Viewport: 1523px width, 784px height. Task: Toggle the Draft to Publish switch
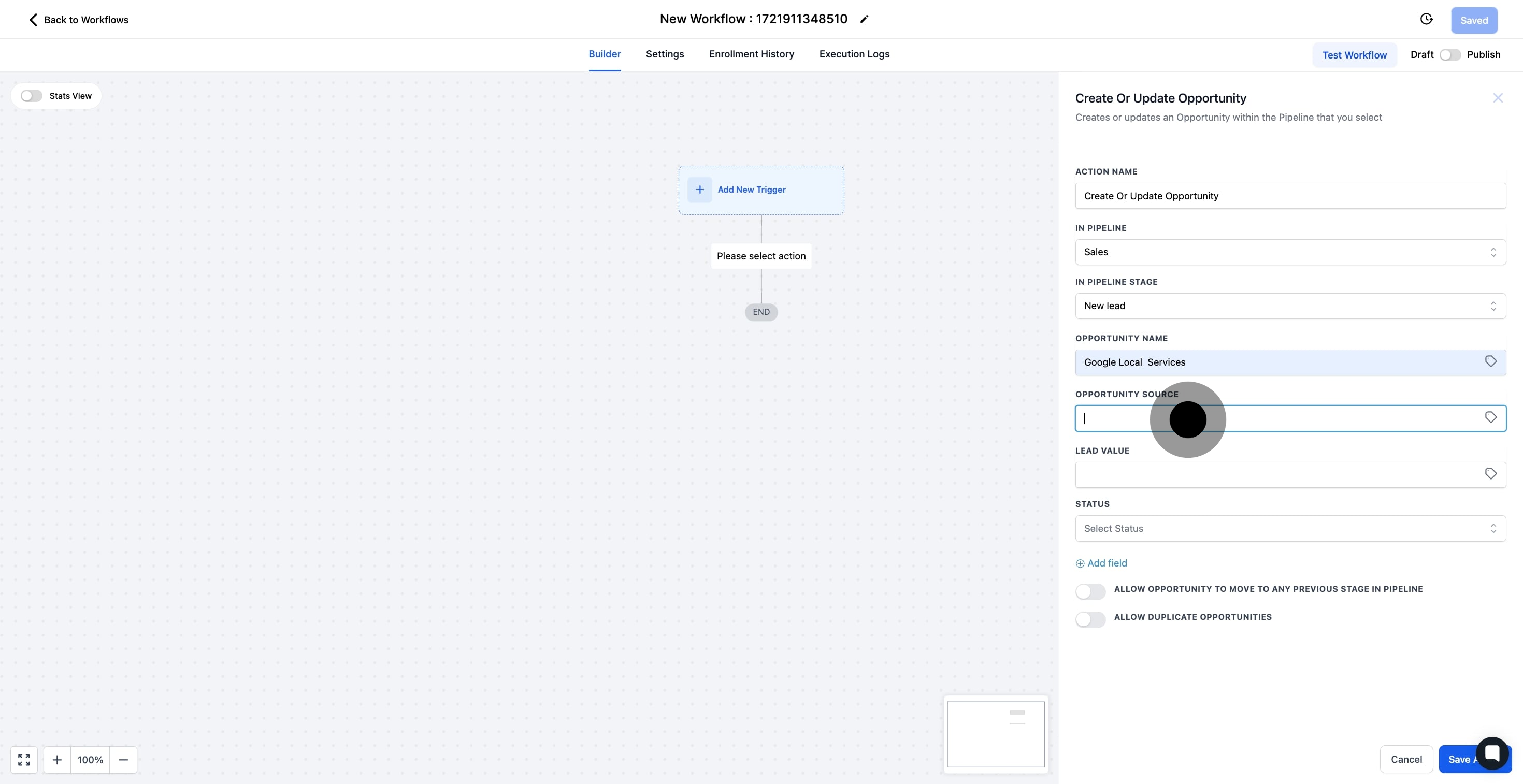click(1449, 55)
